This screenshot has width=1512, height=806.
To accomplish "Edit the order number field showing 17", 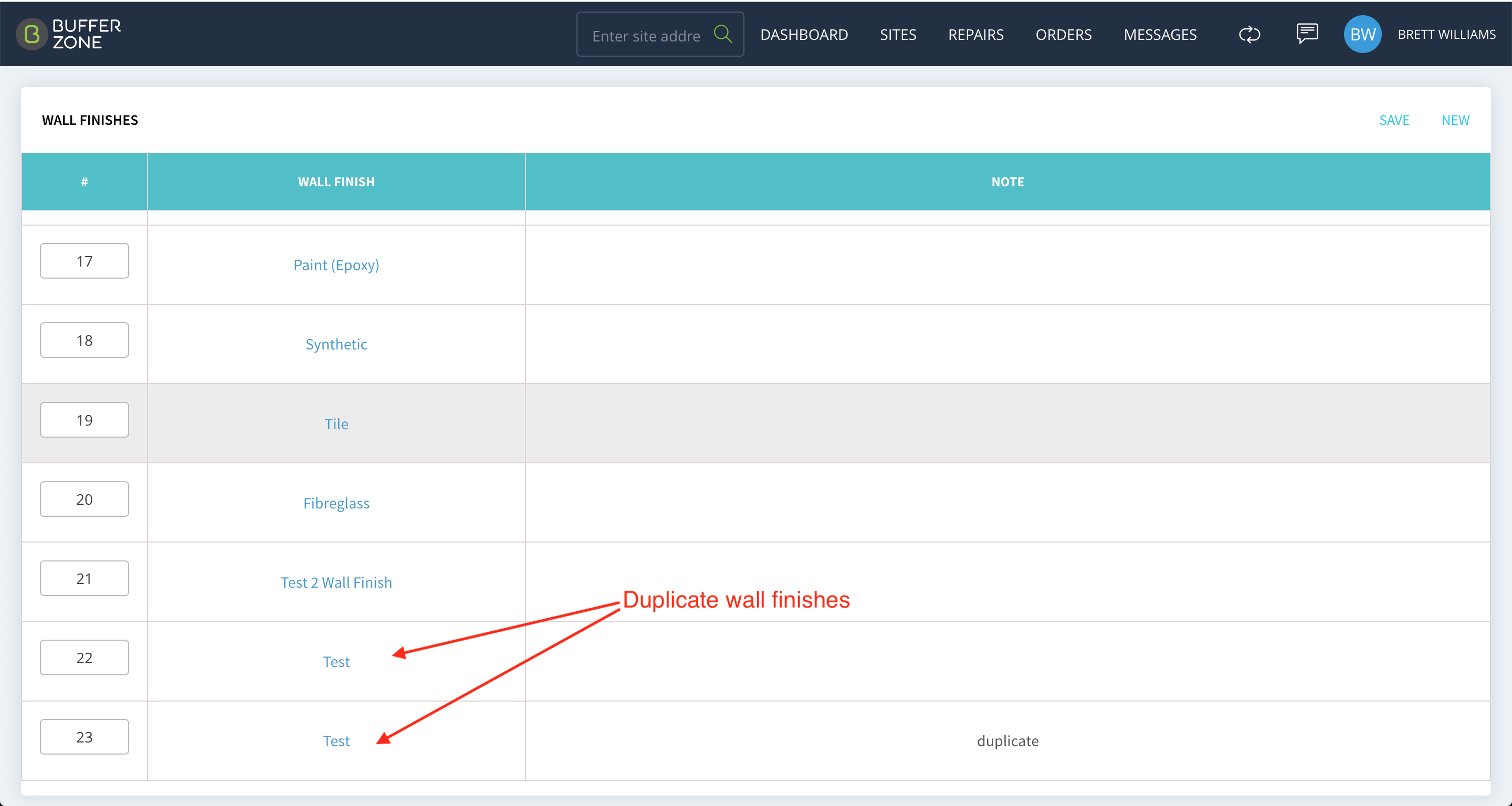I will pos(85,261).
